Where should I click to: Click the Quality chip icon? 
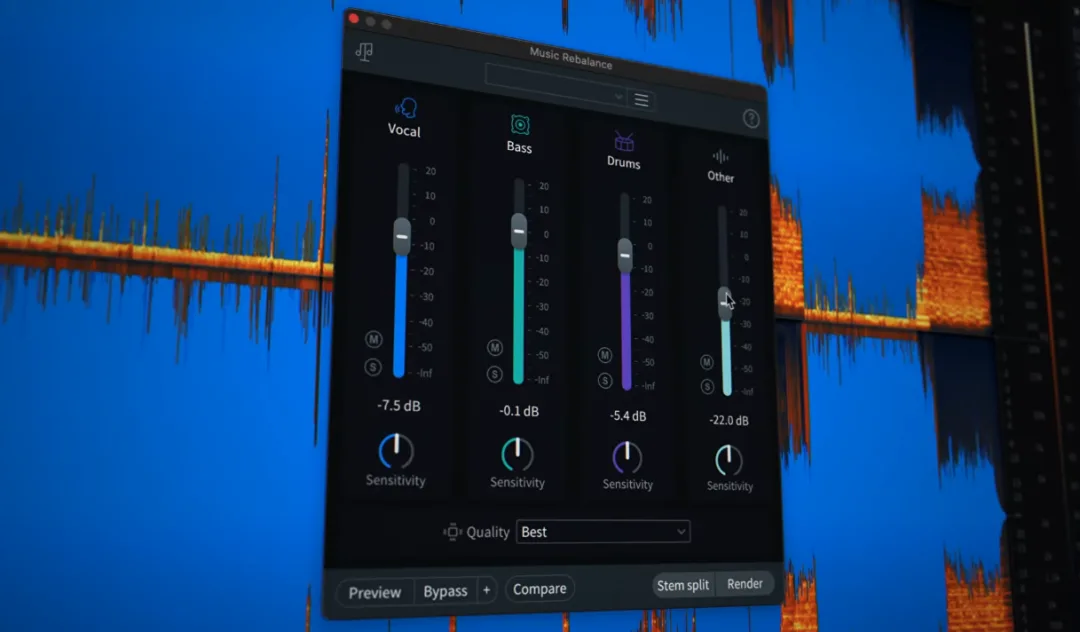452,531
